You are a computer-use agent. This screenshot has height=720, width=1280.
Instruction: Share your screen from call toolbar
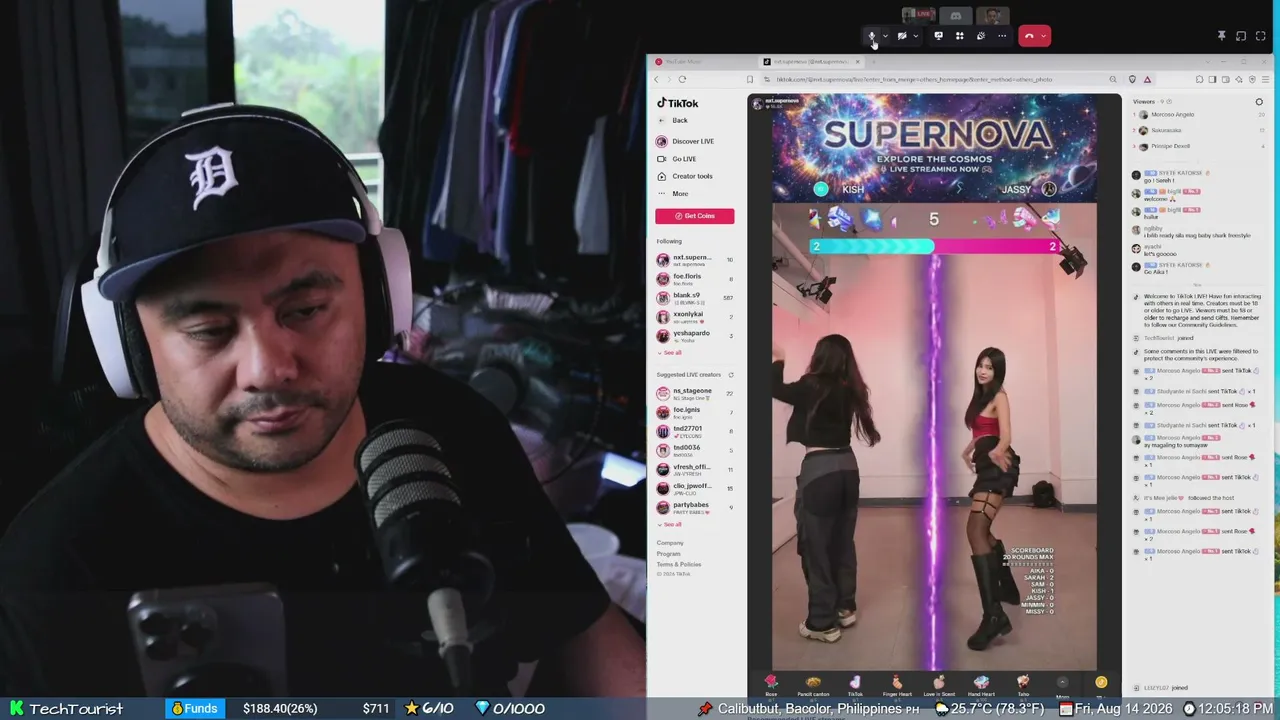(938, 36)
